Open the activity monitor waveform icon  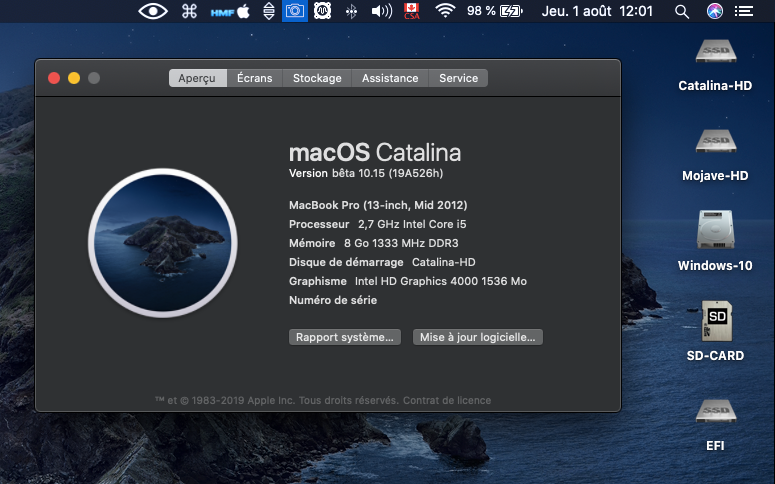pos(322,11)
